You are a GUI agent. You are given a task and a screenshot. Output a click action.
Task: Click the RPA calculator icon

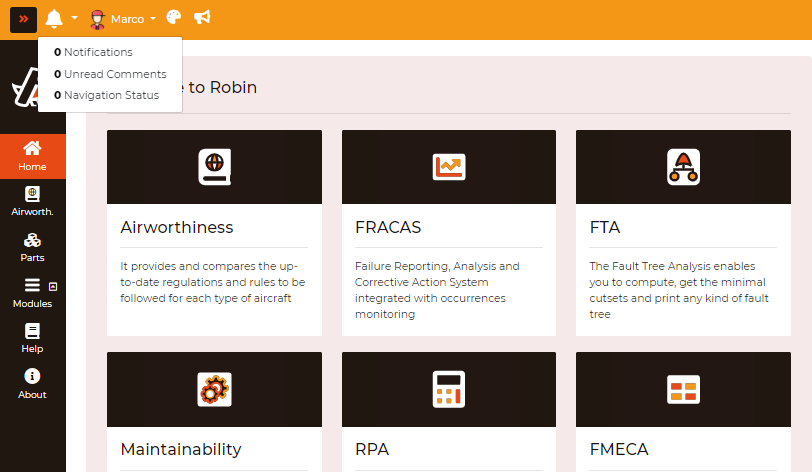(449, 389)
